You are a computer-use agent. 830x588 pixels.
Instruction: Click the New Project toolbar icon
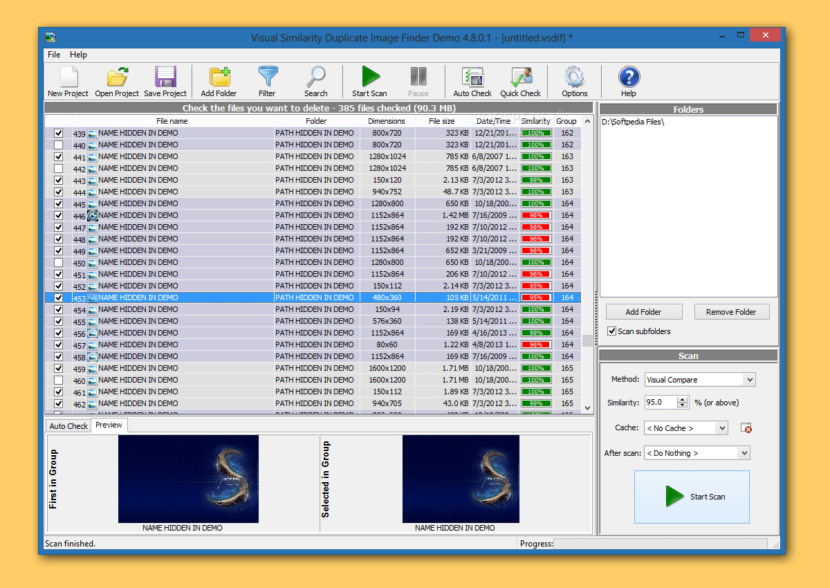(x=67, y=80)
